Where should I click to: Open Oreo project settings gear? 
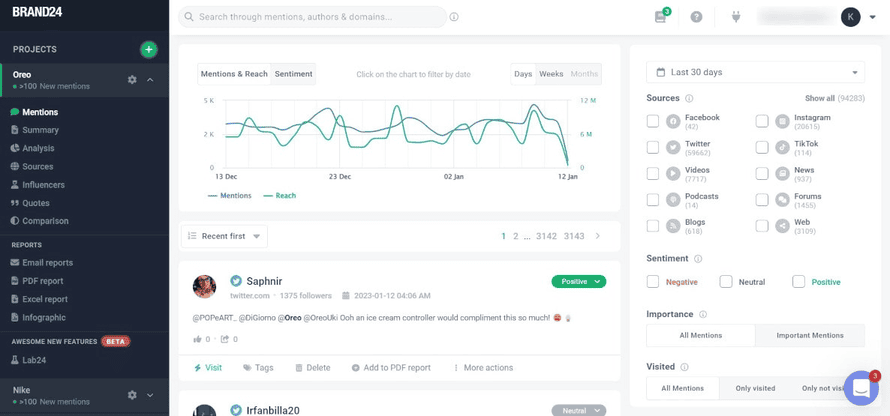(132, 80)
